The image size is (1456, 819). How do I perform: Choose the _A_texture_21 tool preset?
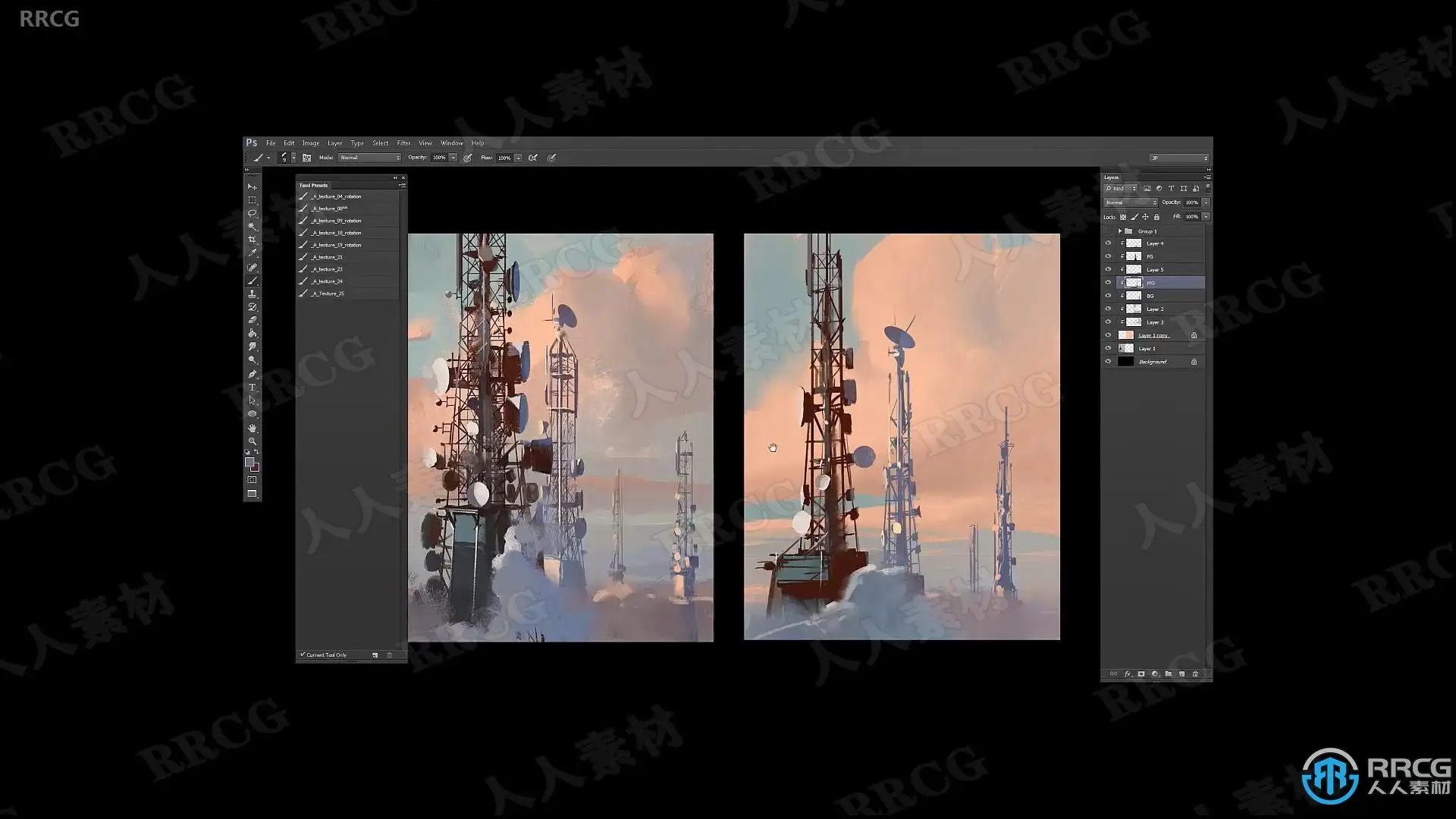328,257
